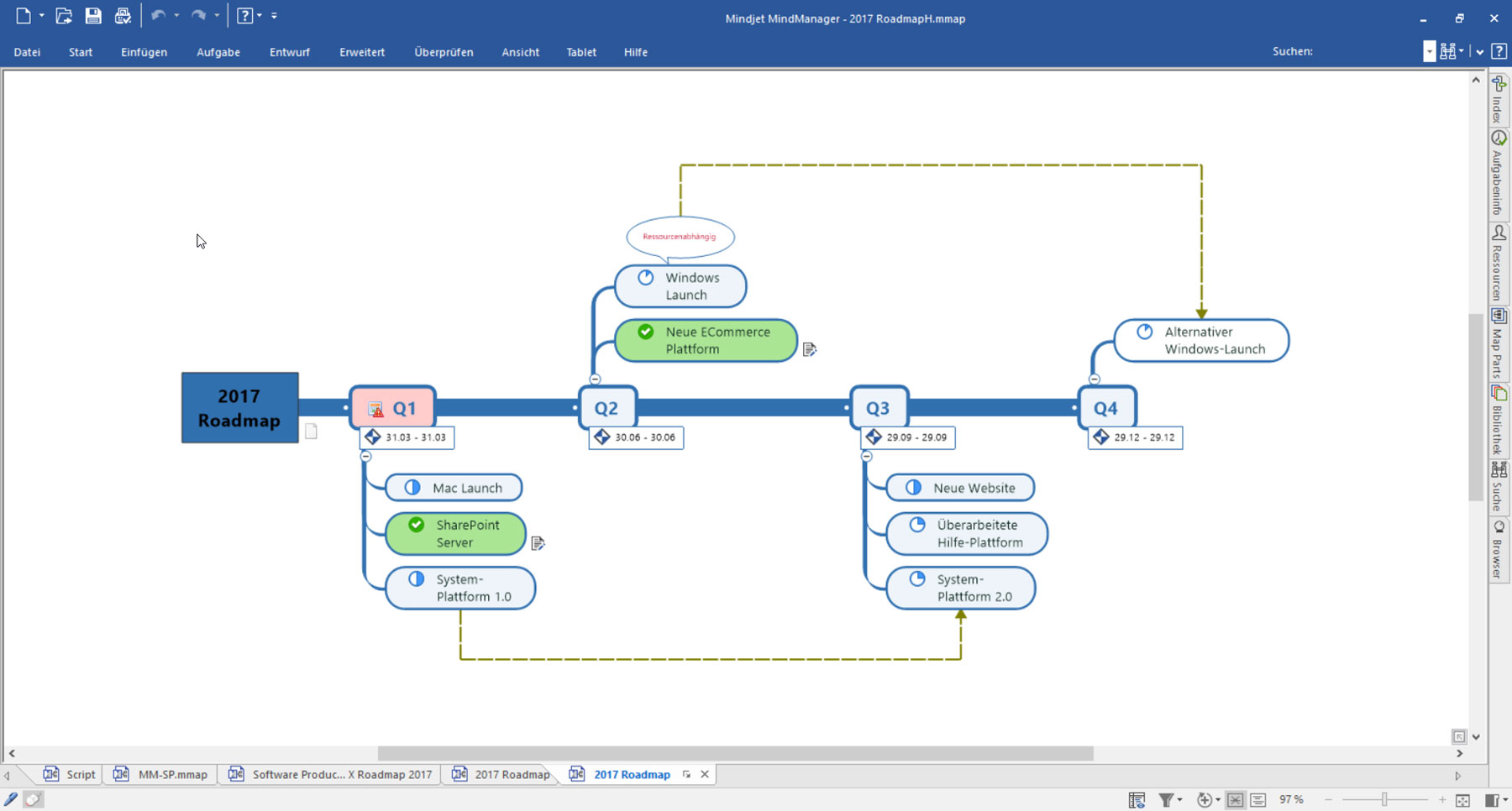This screenshot has height=811, width=1512.
Task: Open the notes icon beside SharePoint Server
Action: (538, 543)
